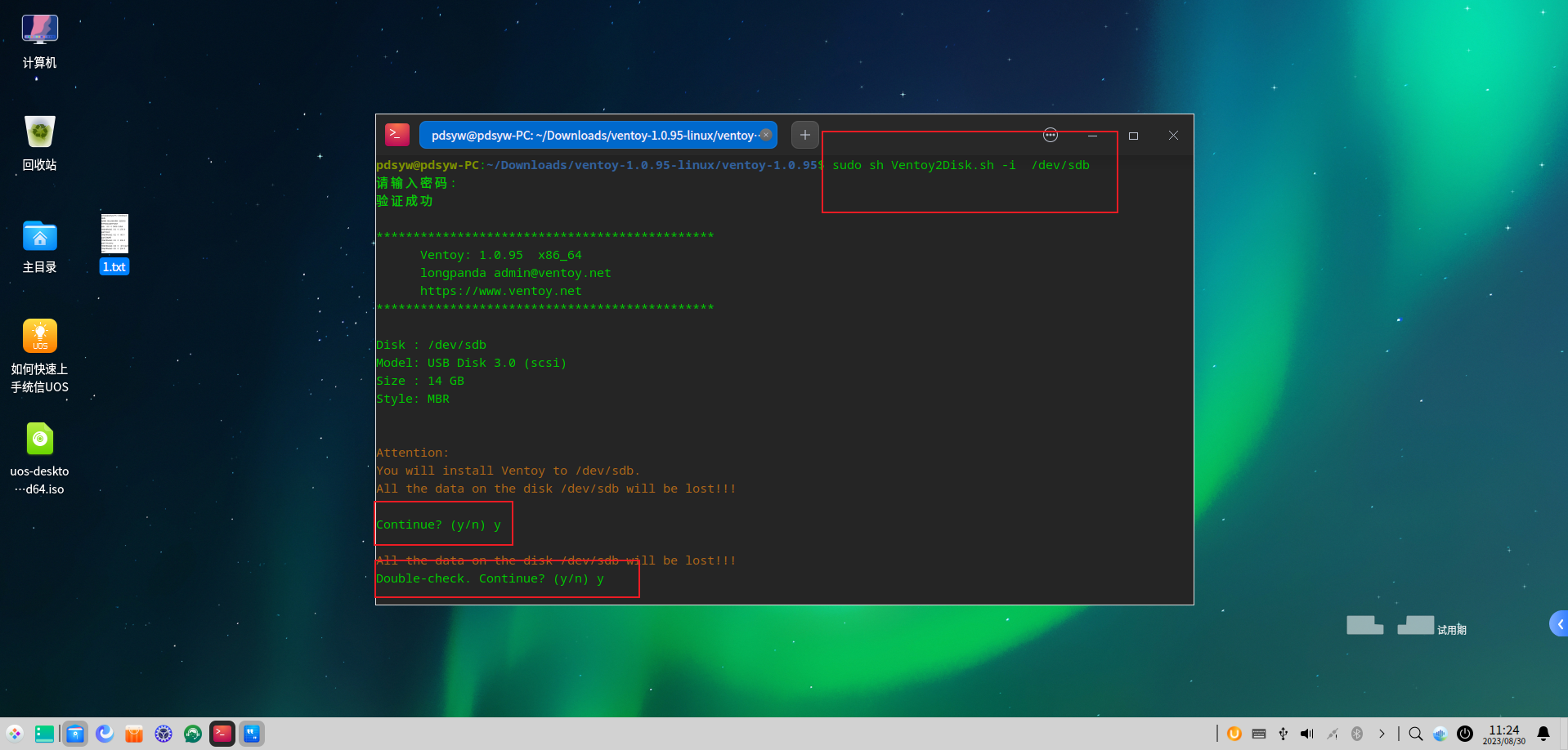The height and width of the screenshot is (750, 1568).
Task: Switch to the terminal app in the dock
Action: (222, 734)
